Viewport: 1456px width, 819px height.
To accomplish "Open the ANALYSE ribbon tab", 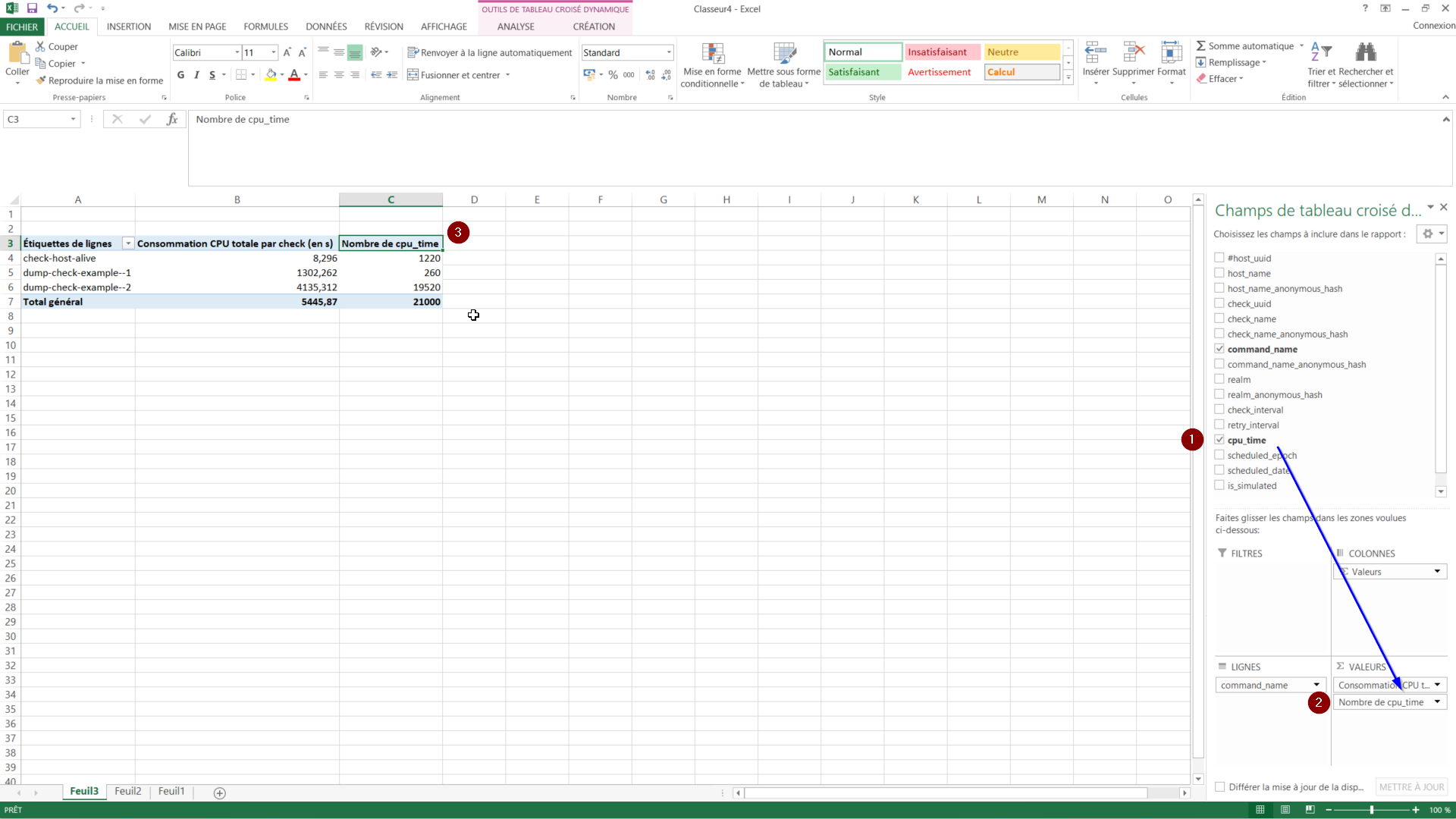I will click(x=516, y=27).
